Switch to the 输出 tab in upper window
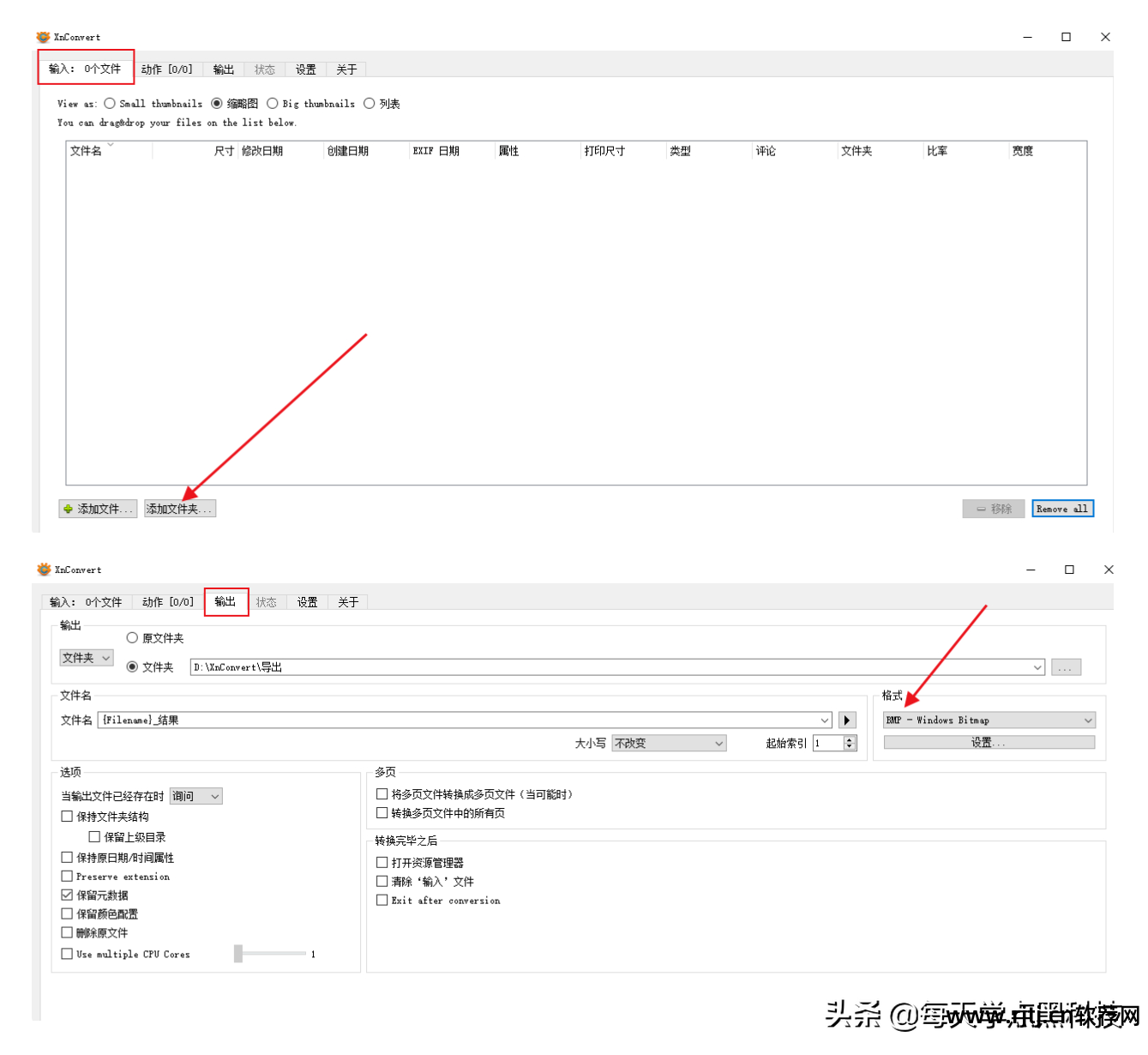This screenshot has width=1148, height=1055. coord(224,69)
